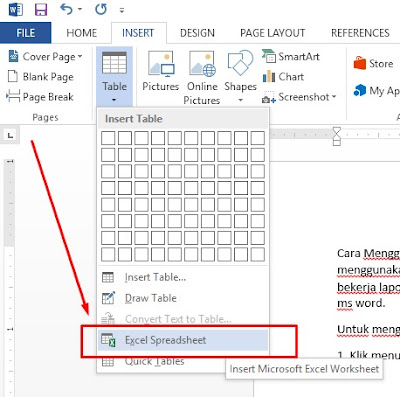Click the Pages group label
Screen dimensions: 400x397
pos(45,117)
